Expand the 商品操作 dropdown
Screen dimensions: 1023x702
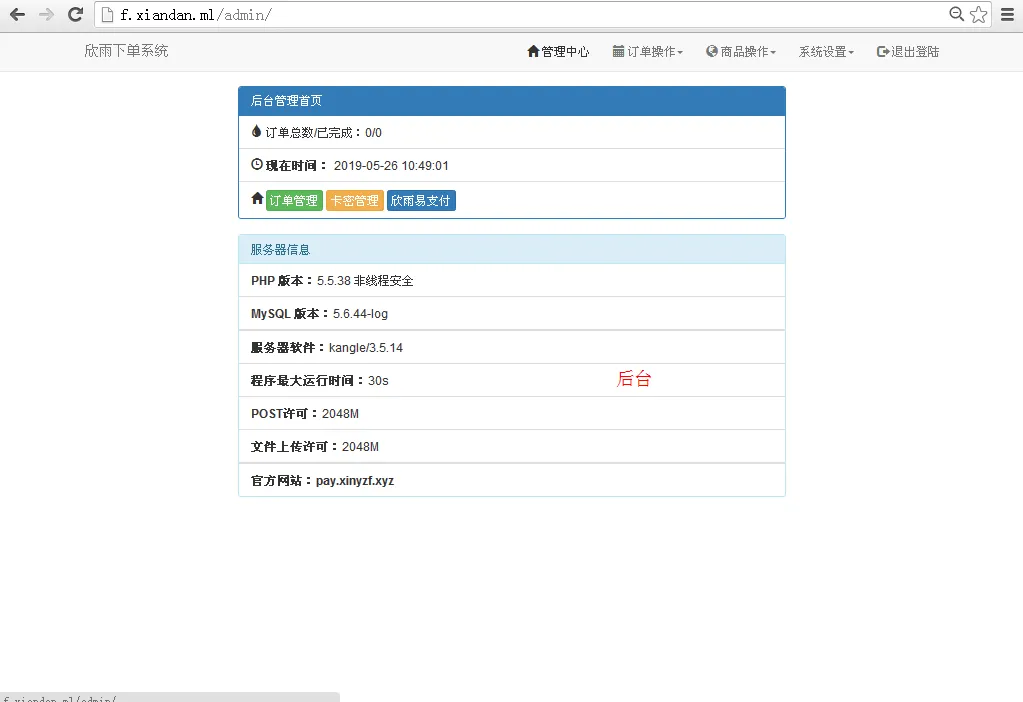click(x=741, y=51)
